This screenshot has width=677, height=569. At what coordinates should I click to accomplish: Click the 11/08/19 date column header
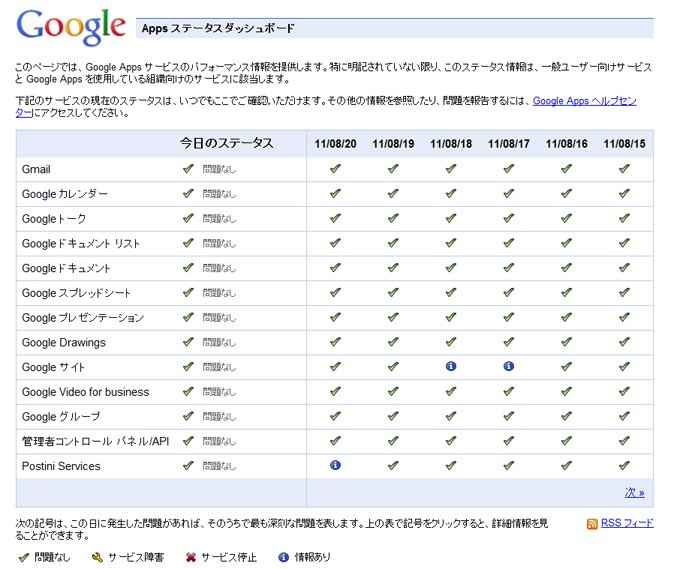393,144
